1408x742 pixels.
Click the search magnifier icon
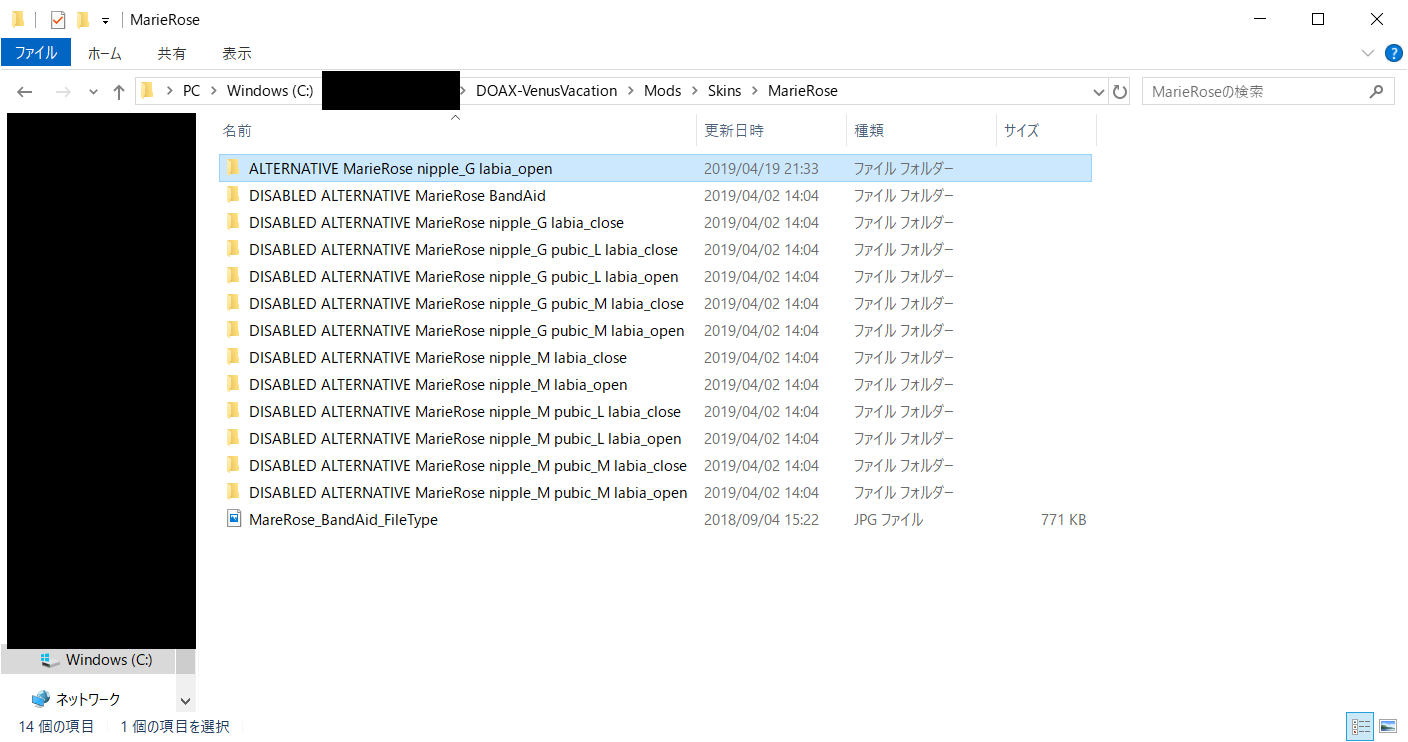[1377, 91]
